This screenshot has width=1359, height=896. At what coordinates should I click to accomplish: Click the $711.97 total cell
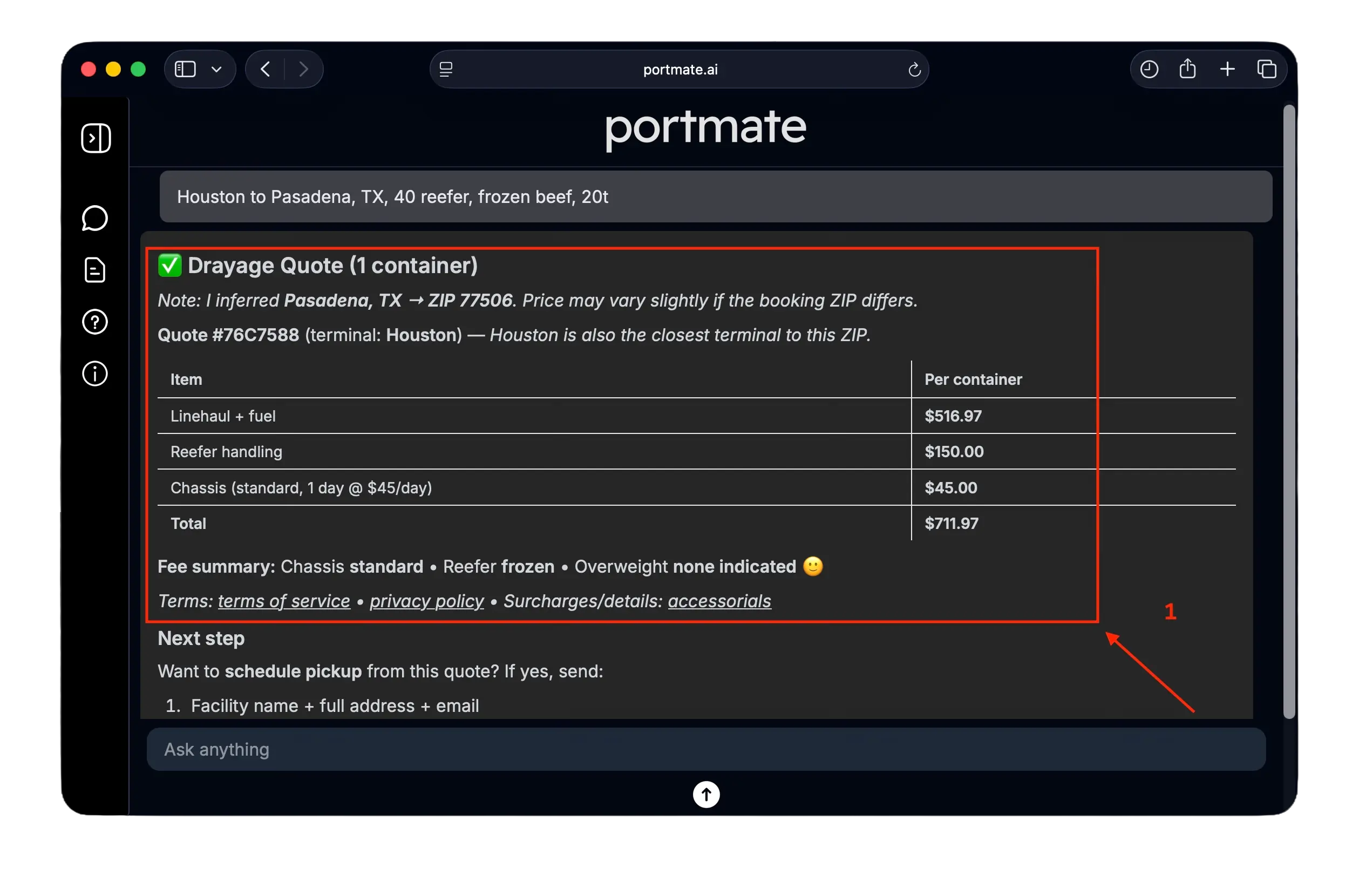click(x=951, y=523)
